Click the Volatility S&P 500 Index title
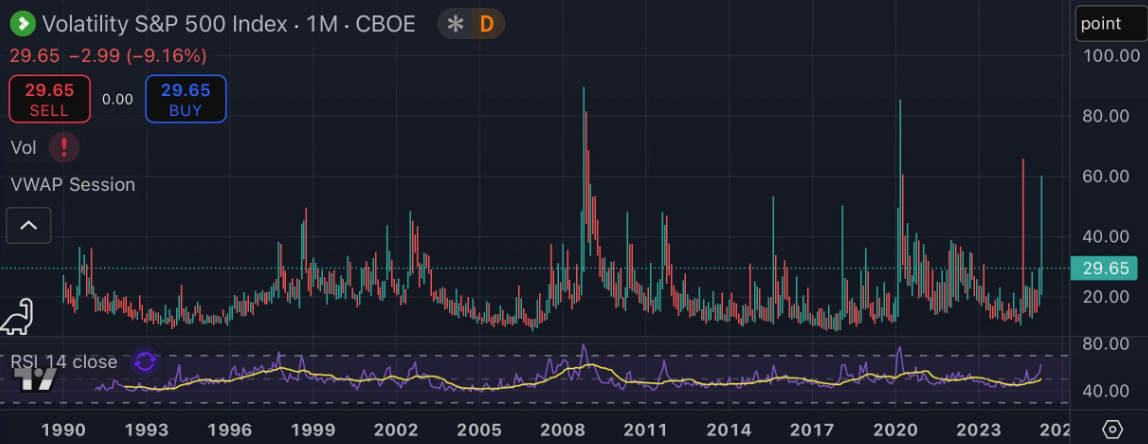1148x444 pixels. pos(165,24)
